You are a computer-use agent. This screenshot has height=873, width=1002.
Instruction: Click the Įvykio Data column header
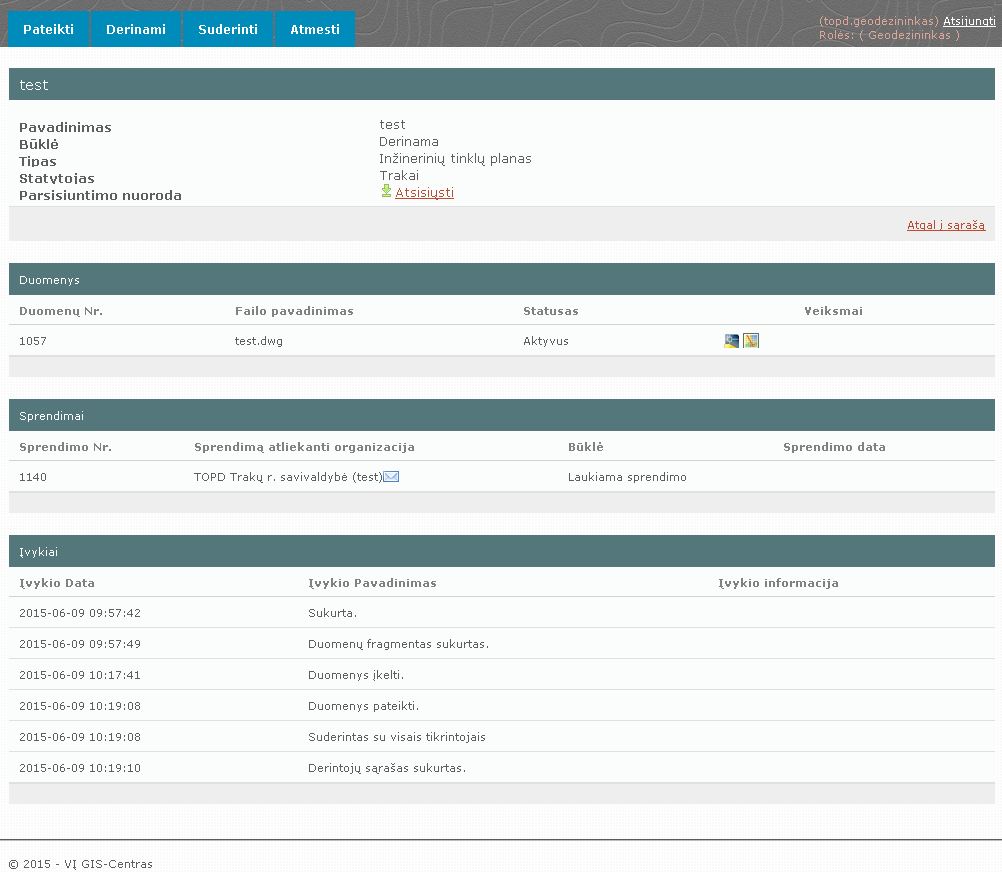[x=58, y=583]
